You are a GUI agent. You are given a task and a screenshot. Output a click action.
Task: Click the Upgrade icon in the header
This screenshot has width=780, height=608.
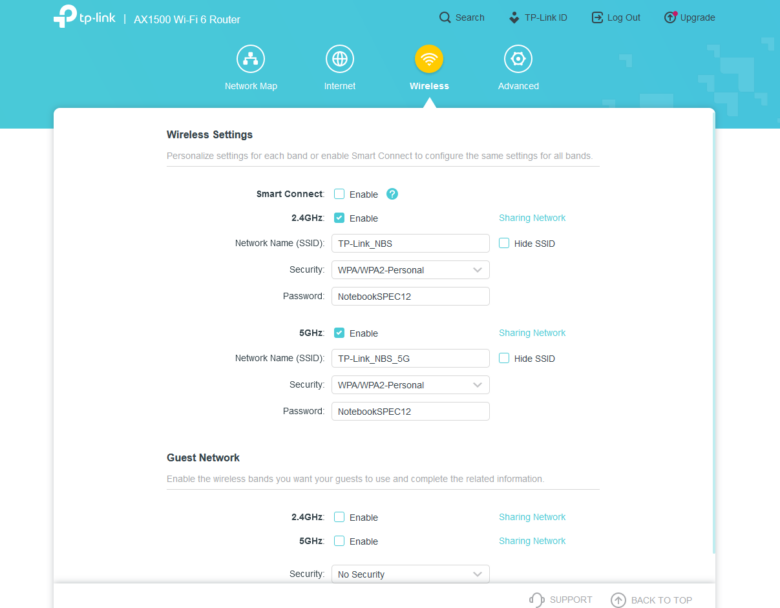[671, 18]
